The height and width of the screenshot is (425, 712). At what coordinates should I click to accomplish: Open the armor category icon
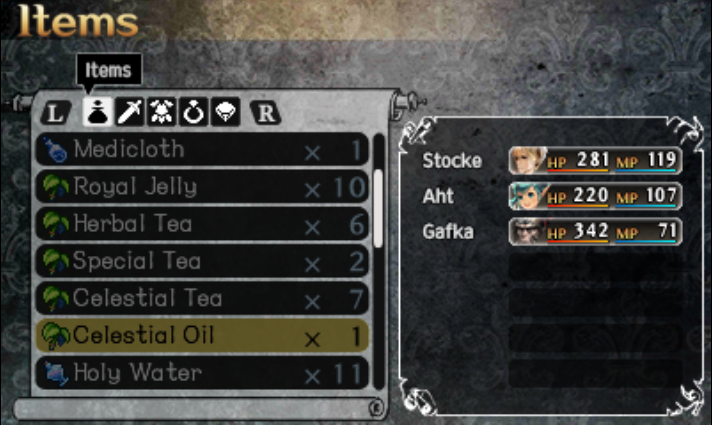tap(161, 112)
